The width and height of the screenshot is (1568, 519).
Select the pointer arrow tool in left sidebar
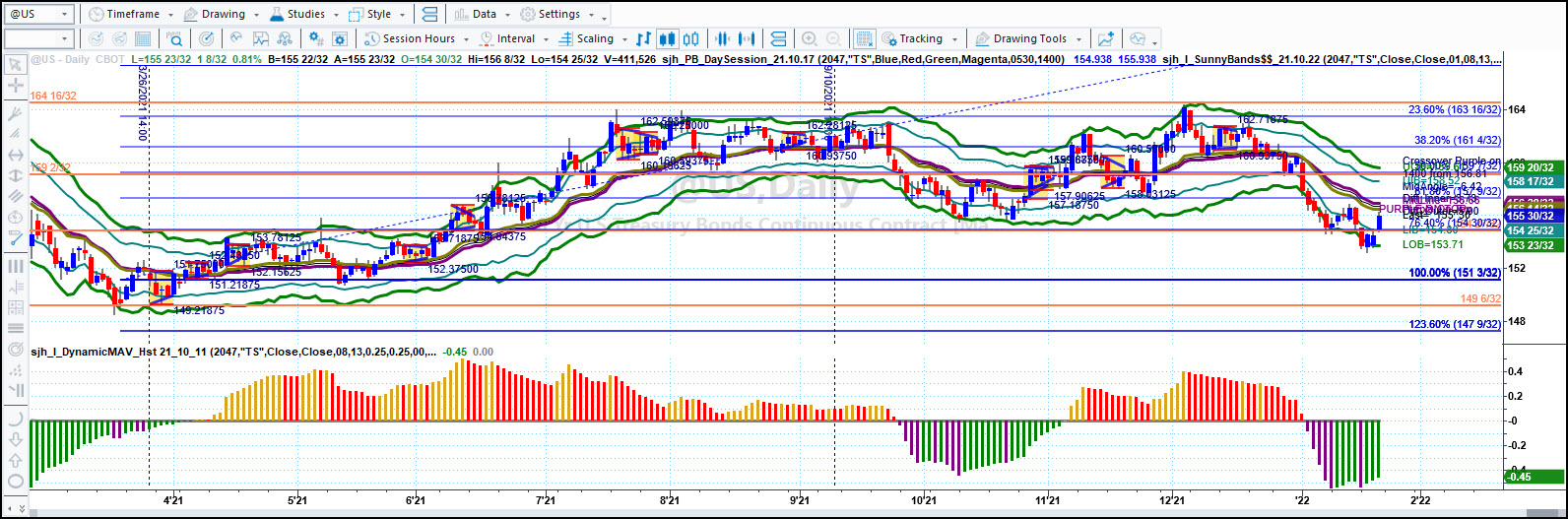15,65
